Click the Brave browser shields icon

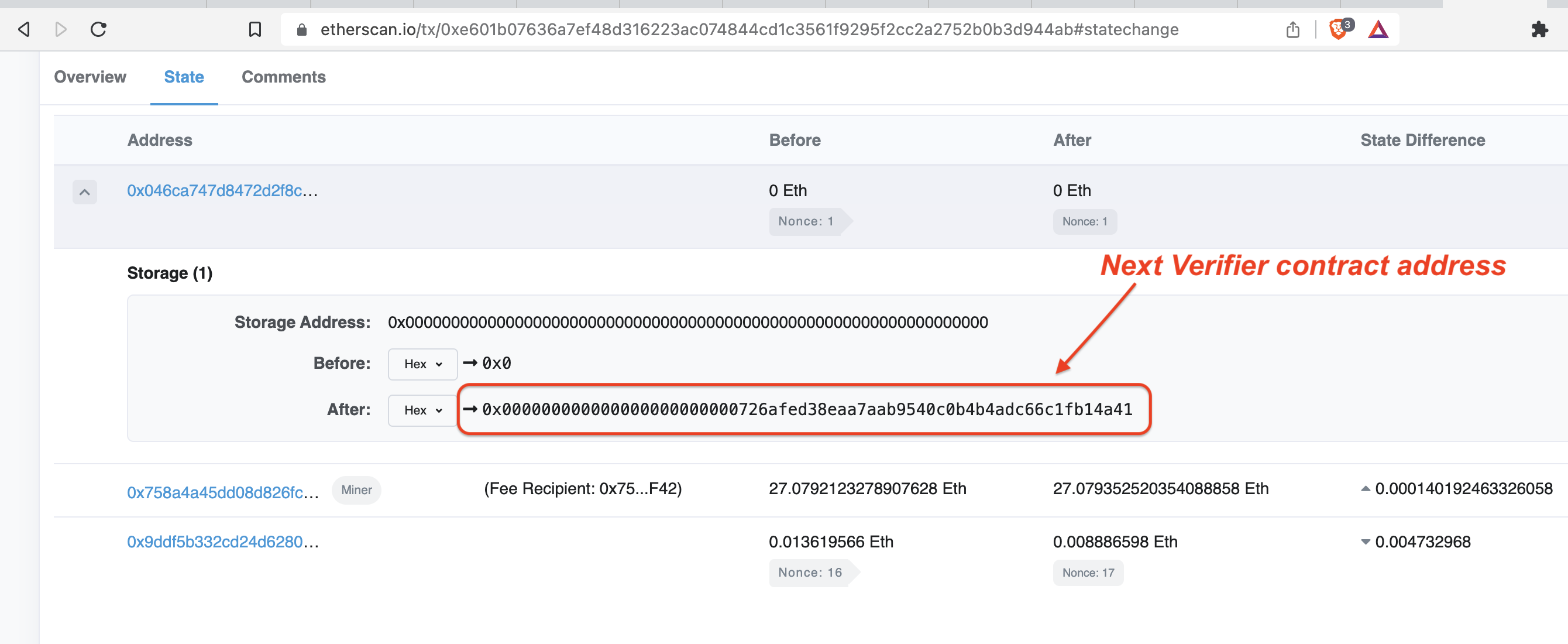pyautogui.click(x=1337, y=29)
